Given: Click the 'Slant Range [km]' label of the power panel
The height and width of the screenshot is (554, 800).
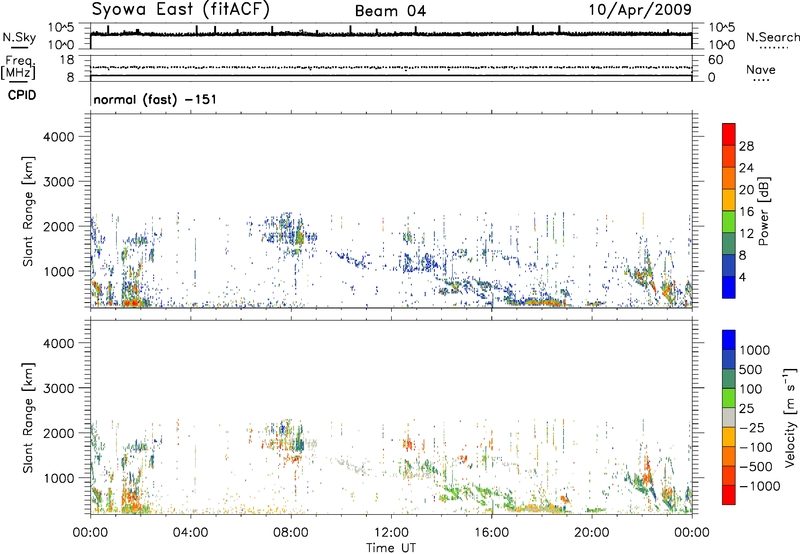Looking at the screenshot, I should coord(28,211).
